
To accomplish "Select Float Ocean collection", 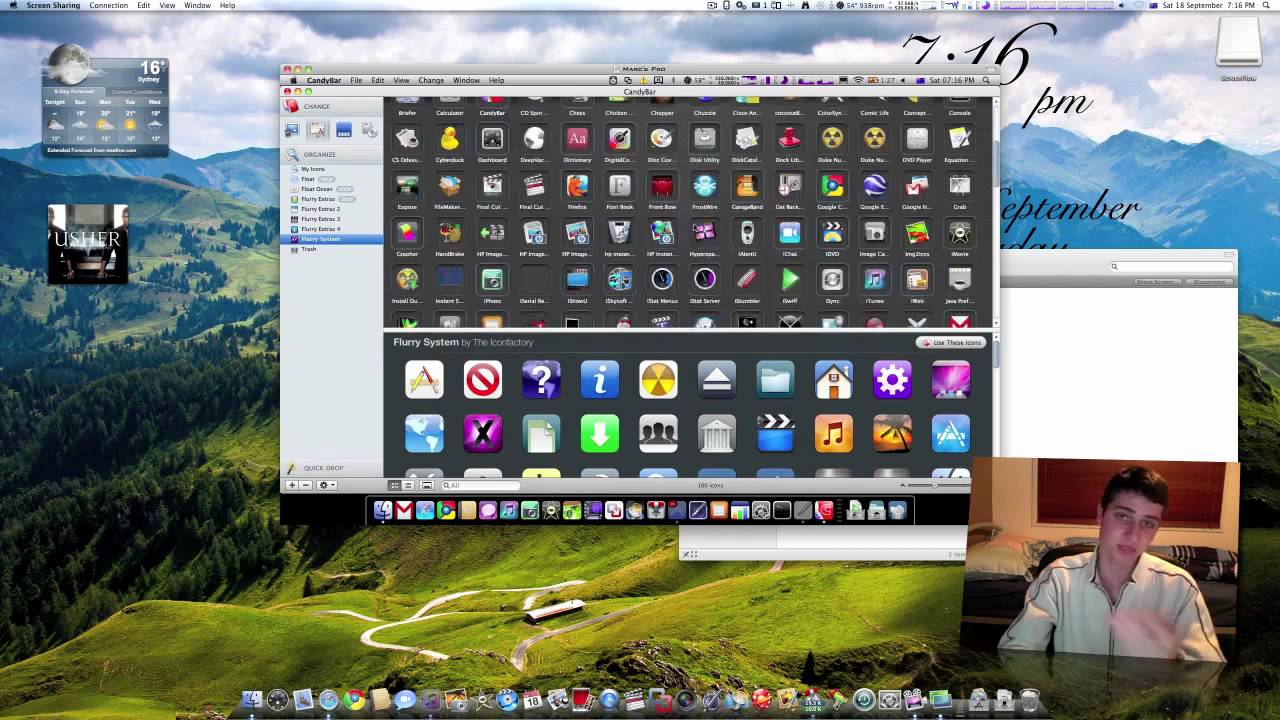I will click(x=317, y=189).
